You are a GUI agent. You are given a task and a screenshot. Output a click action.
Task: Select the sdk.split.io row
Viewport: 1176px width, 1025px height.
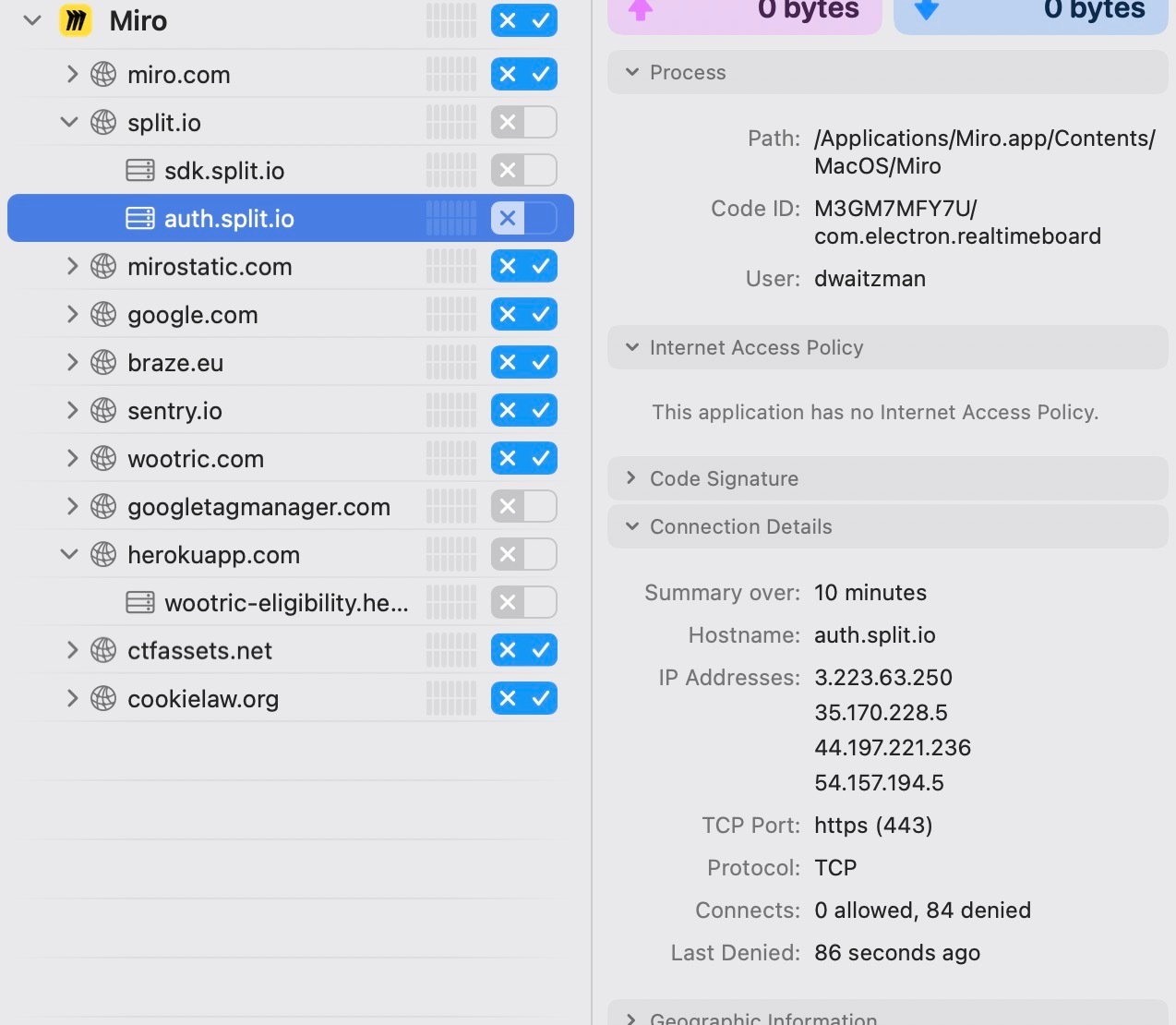click(x=291, y=170)
